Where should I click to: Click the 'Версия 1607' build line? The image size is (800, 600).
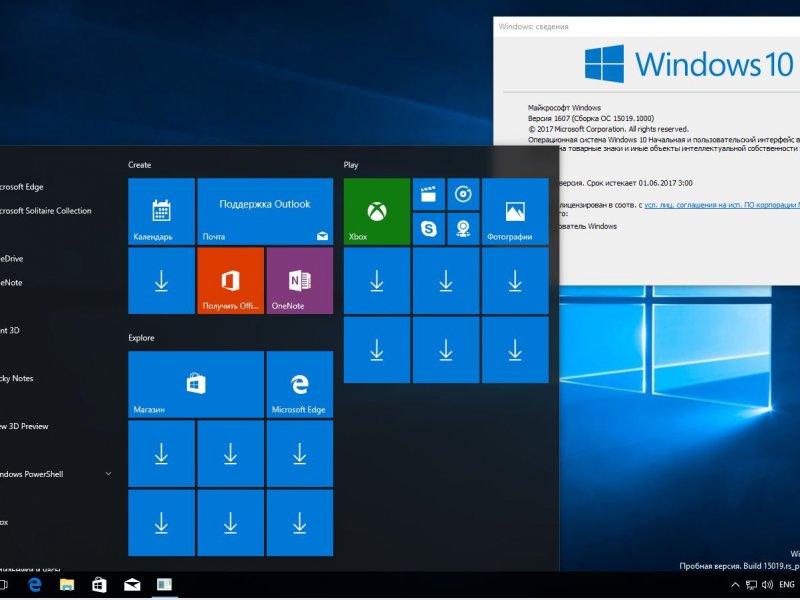591,118
